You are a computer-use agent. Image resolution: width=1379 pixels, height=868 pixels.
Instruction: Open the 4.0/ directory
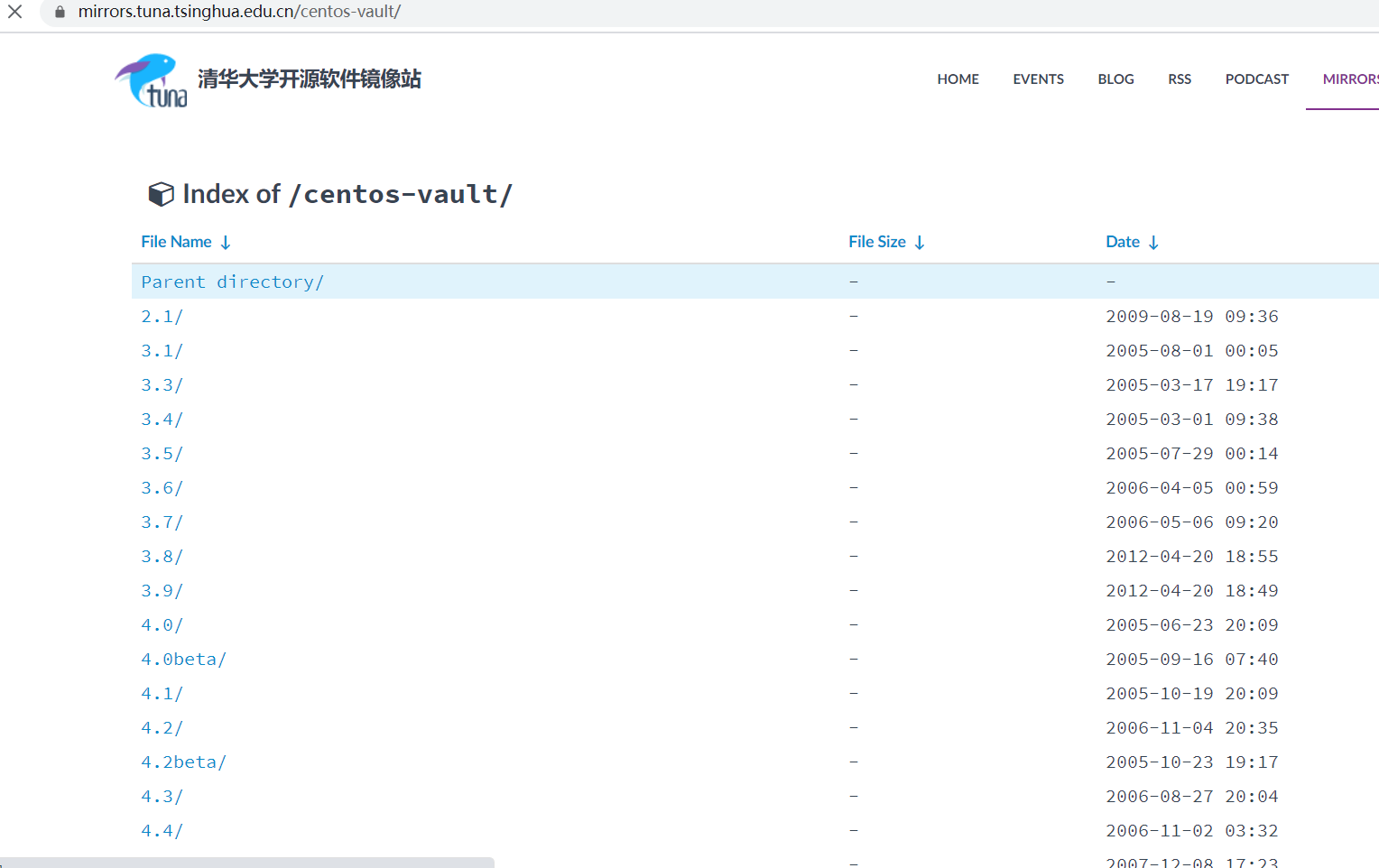pyautogui.click(x=162, y=625)
